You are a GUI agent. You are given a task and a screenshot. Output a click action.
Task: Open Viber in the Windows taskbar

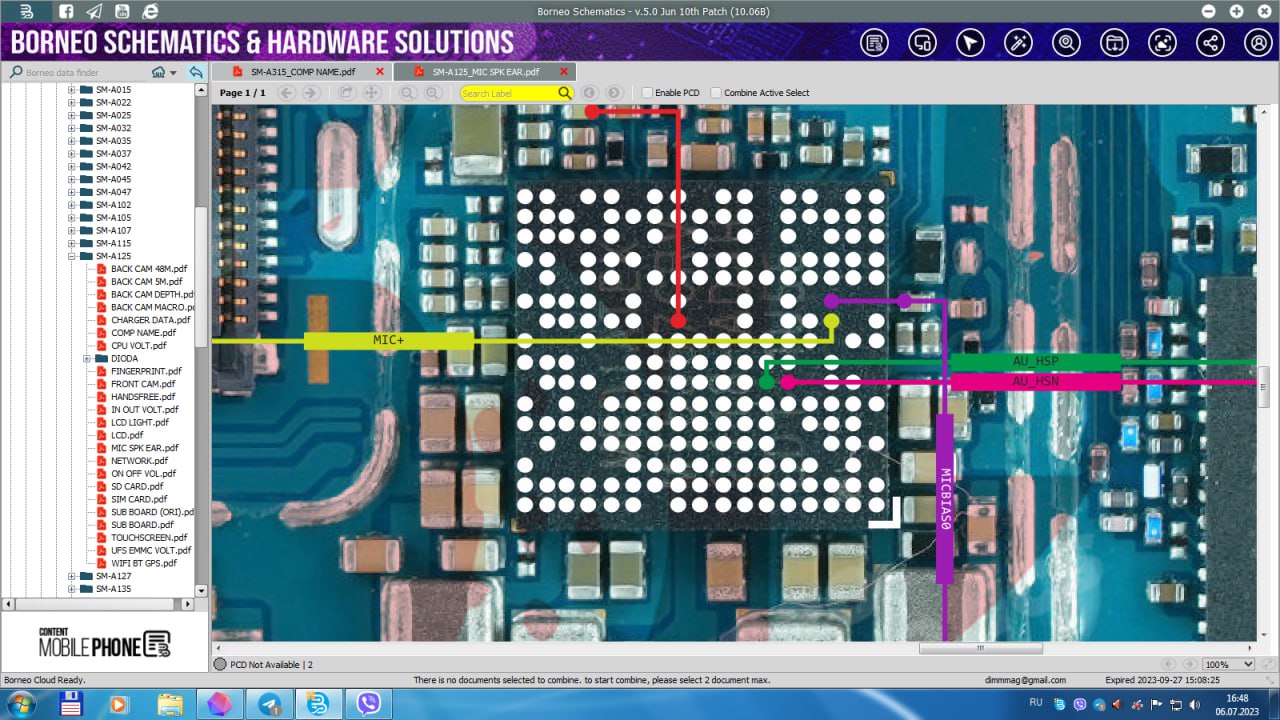pos(368,704)
